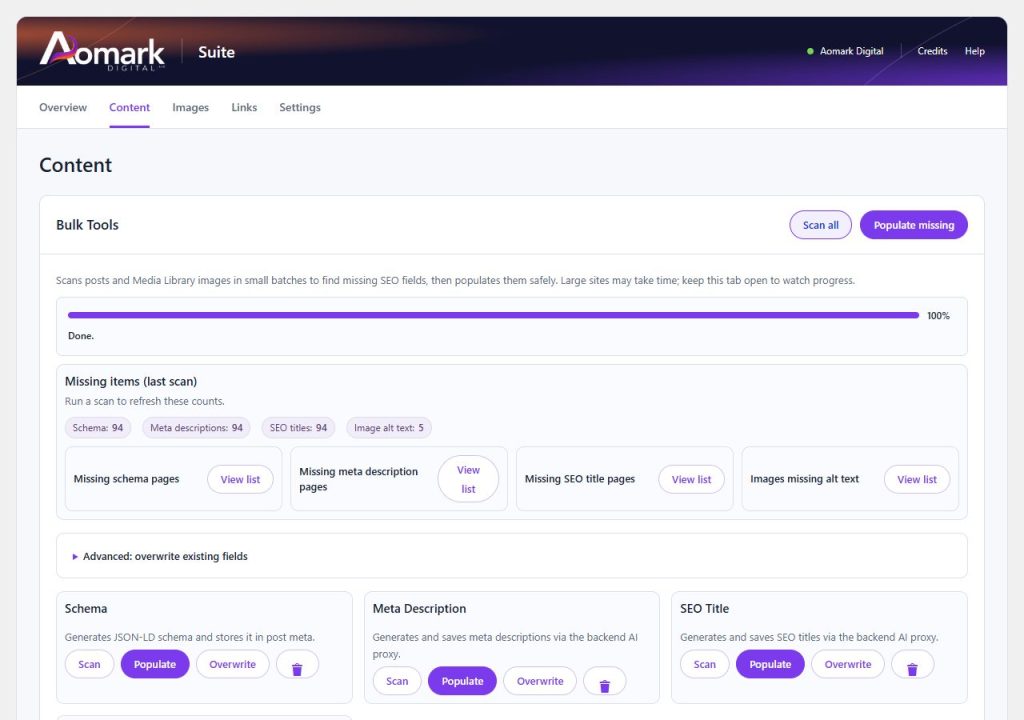Click Overwrite in the SEO Title card
This screenshot has height=720, width=1024.
pyautogui.click(x=848, y=664)
